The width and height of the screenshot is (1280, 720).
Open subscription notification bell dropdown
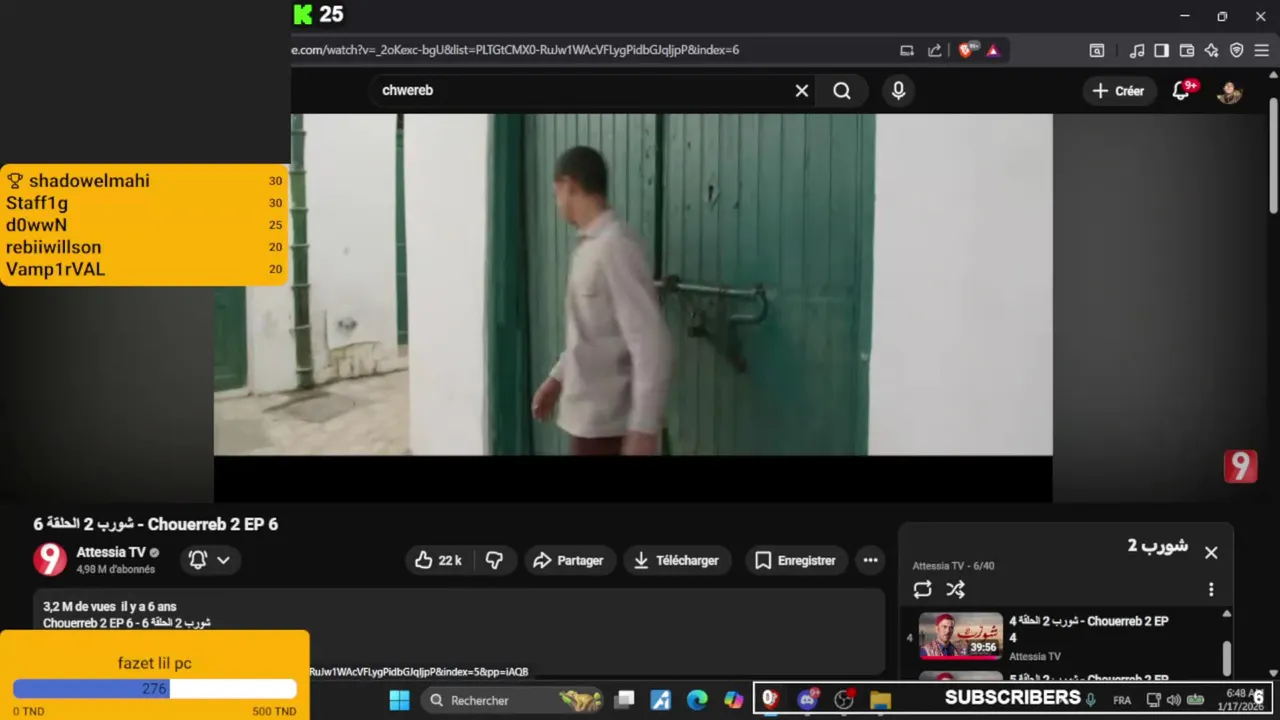tap(209, 561)
